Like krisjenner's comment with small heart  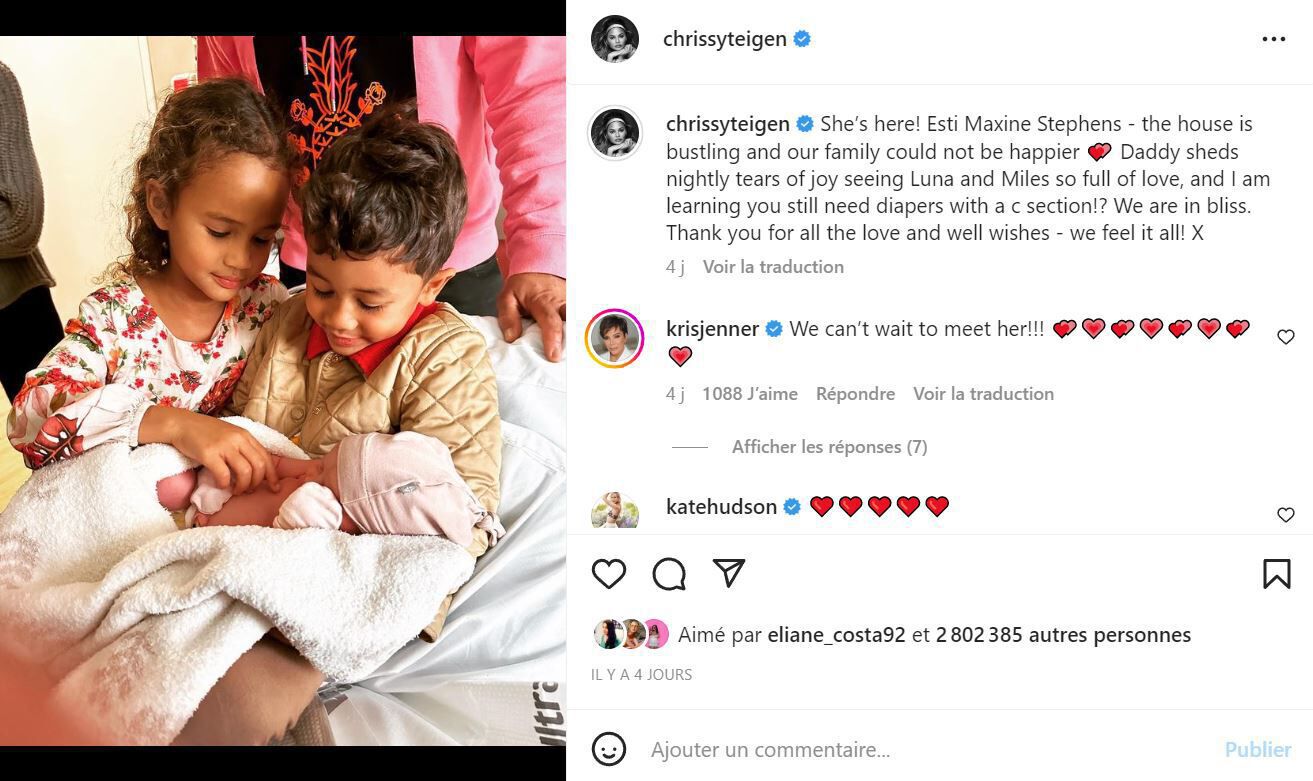[x=1286, y=337]
